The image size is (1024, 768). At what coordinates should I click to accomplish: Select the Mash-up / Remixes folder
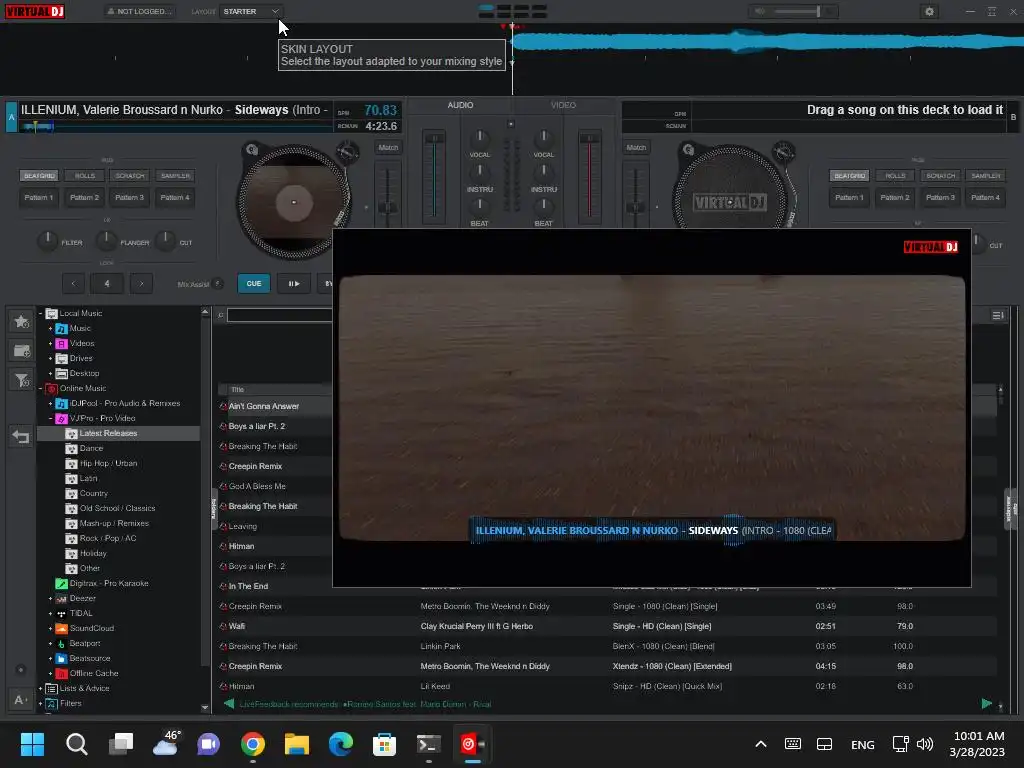coord(114,524)
